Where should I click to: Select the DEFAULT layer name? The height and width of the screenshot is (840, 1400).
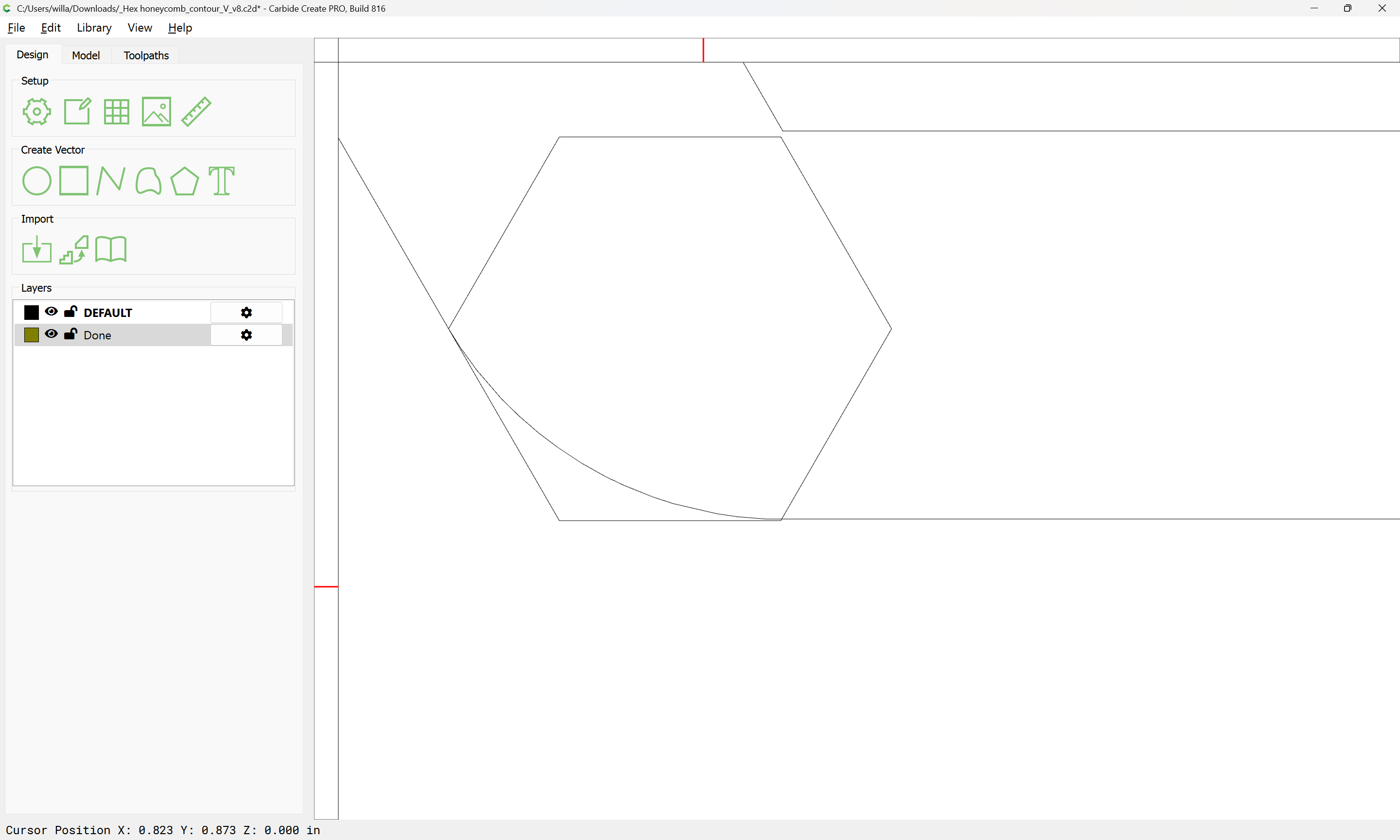pos(107,313)
